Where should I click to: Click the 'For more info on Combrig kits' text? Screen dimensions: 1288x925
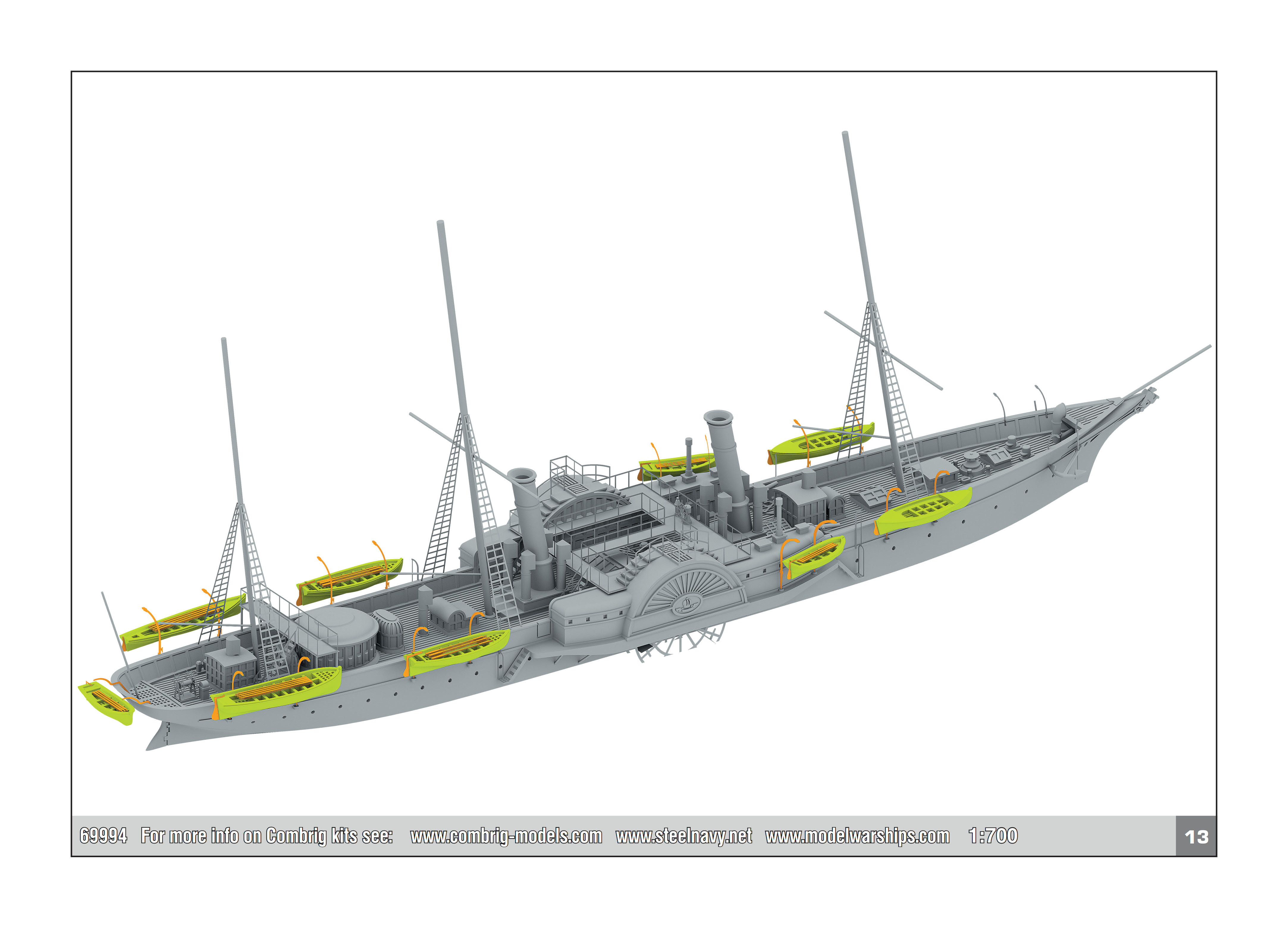tap(266, 836)
